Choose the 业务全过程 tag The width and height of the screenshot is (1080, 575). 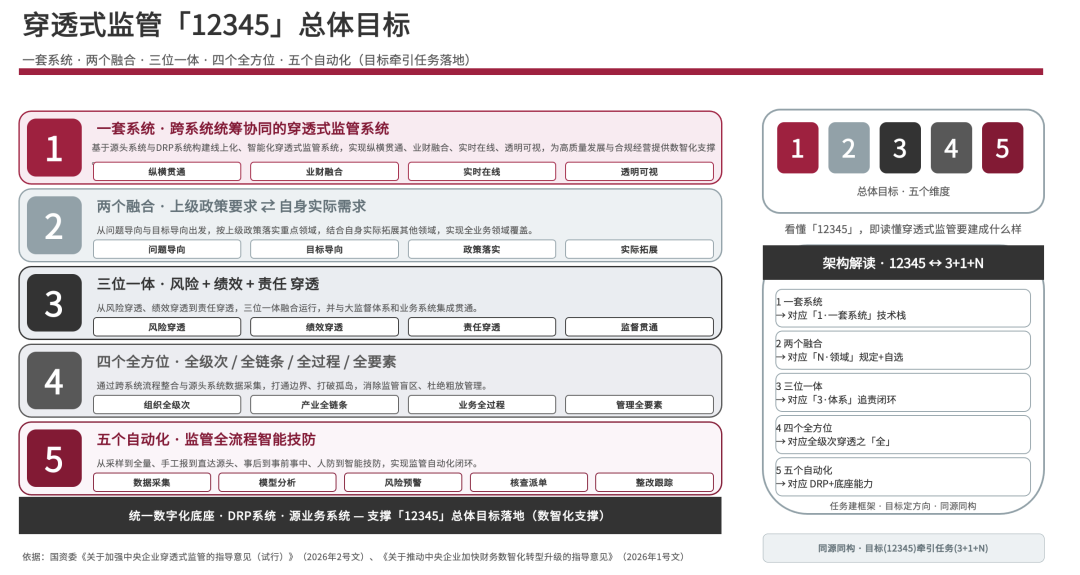coord(482,405)
